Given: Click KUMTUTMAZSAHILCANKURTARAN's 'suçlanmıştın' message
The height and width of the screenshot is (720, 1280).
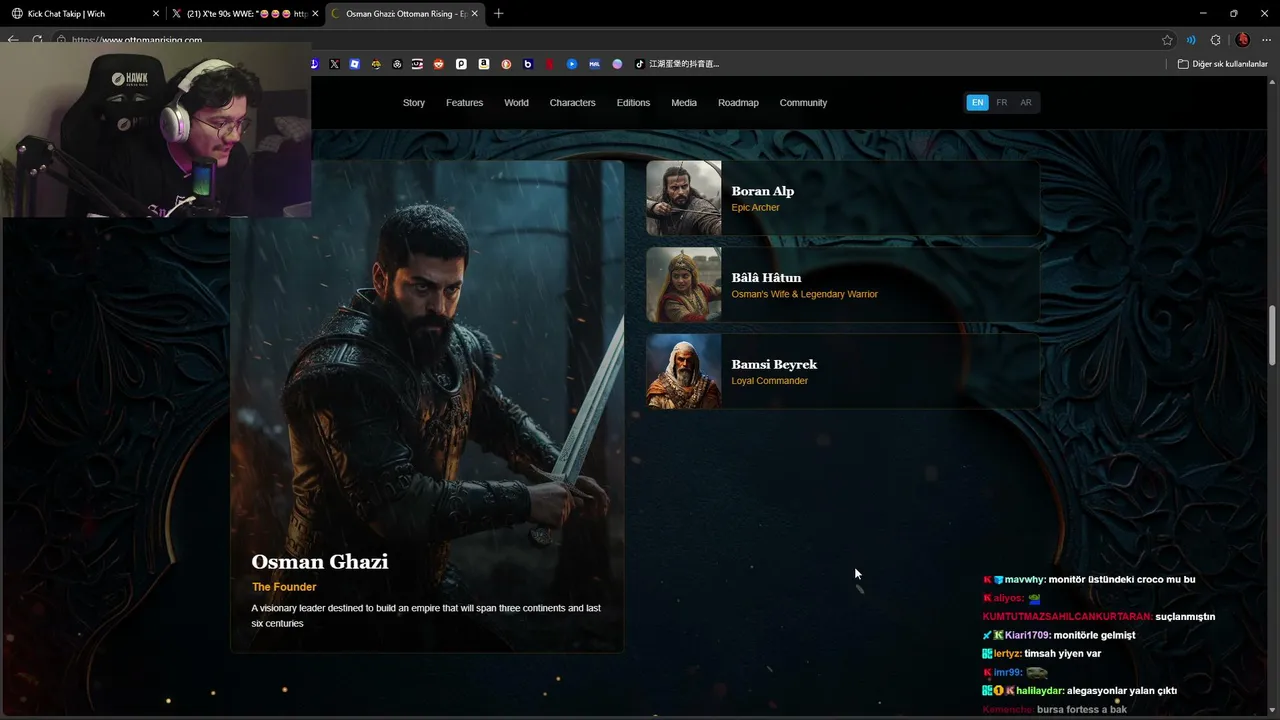Looking at the screenshot, I should pos(1099,617).
